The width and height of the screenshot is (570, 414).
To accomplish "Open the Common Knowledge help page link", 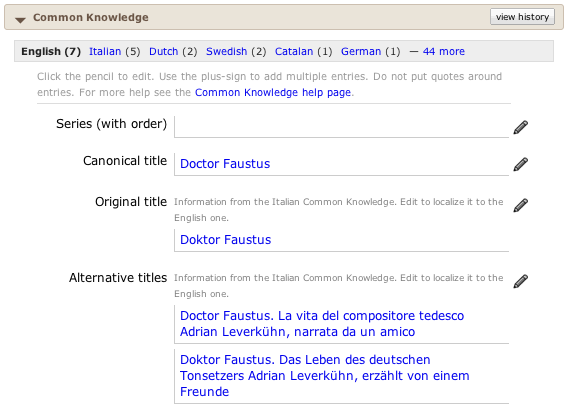I will click(273, 93).
